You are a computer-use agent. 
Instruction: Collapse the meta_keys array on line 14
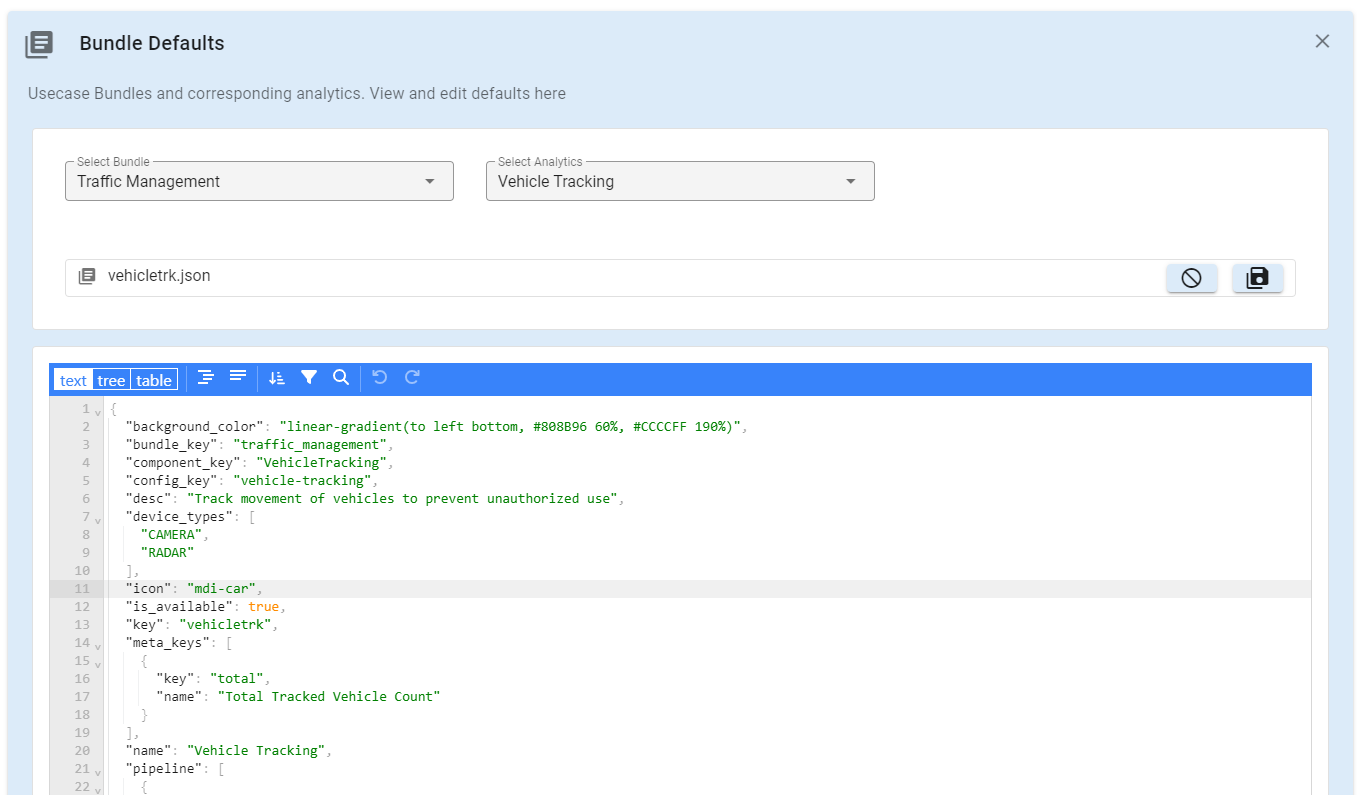[98, 645]
